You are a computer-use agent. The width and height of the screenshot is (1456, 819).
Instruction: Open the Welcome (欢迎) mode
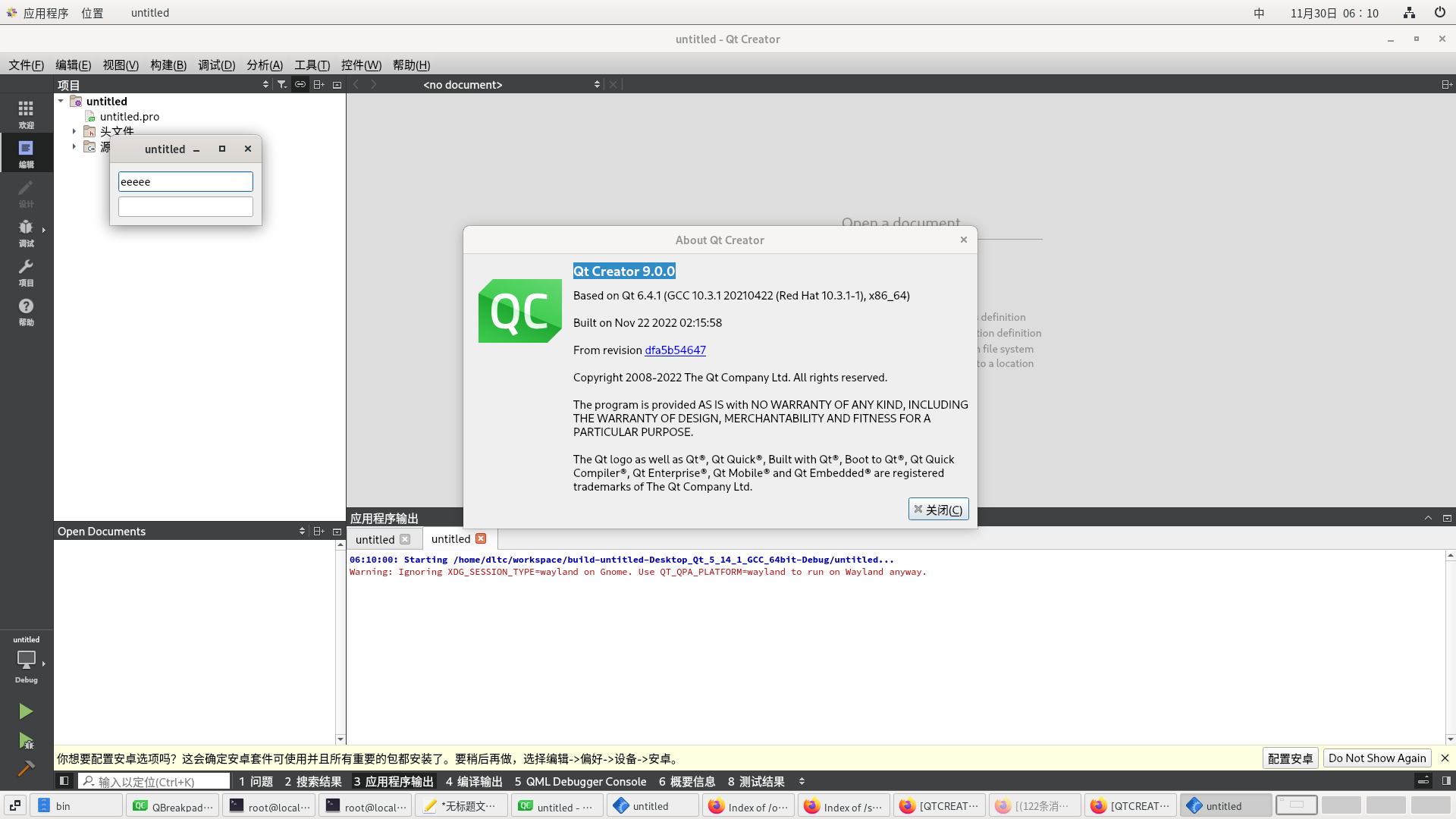(x=26, y=114)
